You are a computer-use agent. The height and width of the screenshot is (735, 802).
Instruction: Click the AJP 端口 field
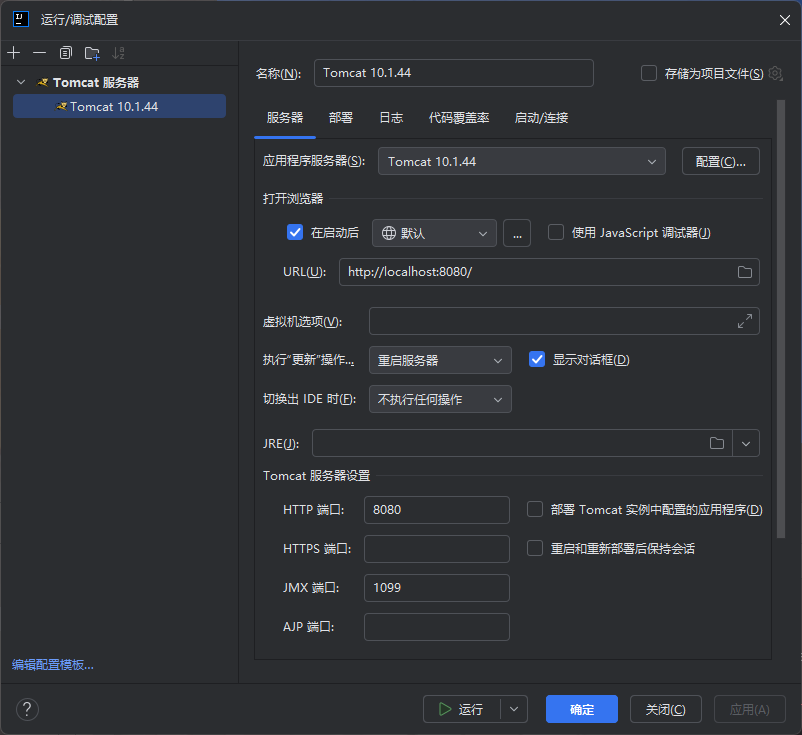tap(437, 627)
